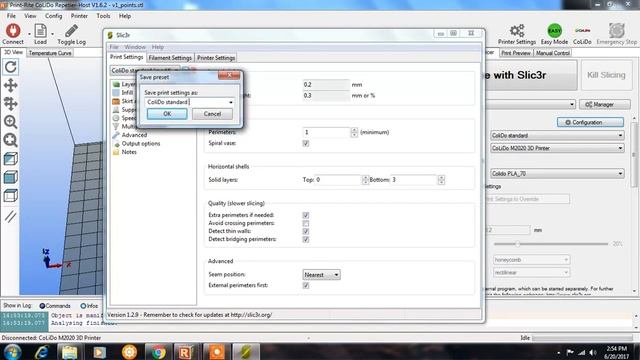Click Slice with Slic3r button

coord(531,75)
